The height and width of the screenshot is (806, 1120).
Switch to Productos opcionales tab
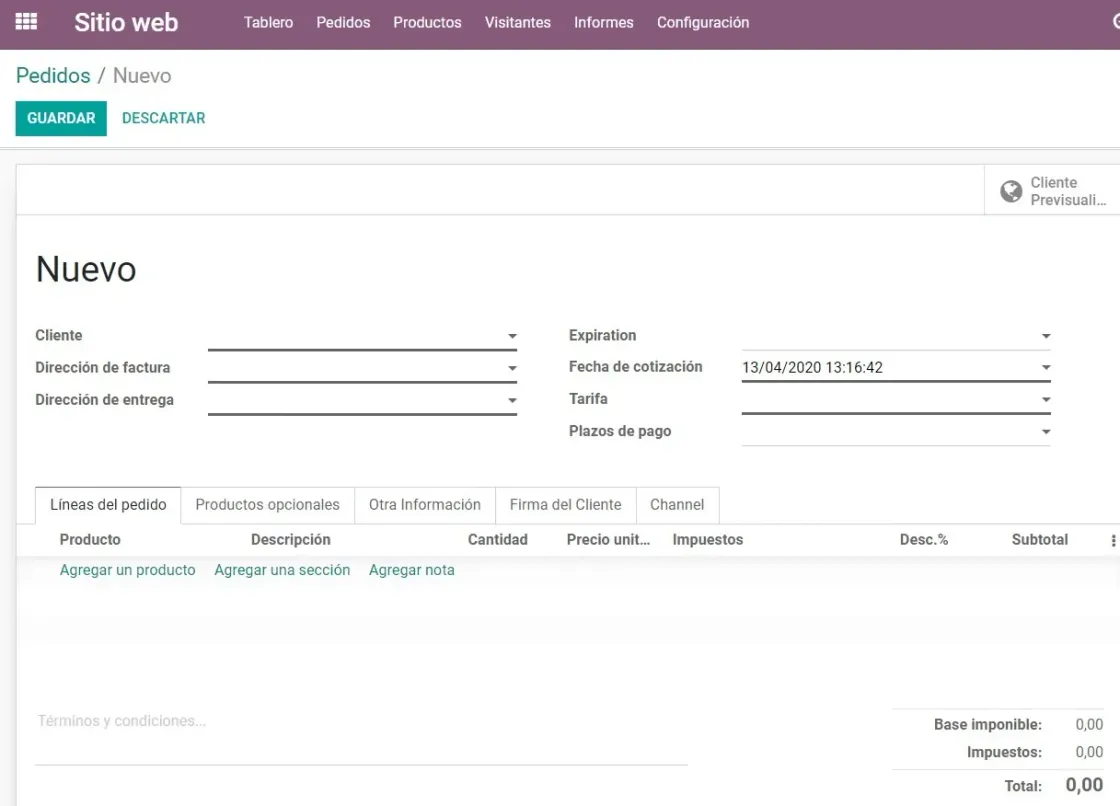tap(268, 505)
